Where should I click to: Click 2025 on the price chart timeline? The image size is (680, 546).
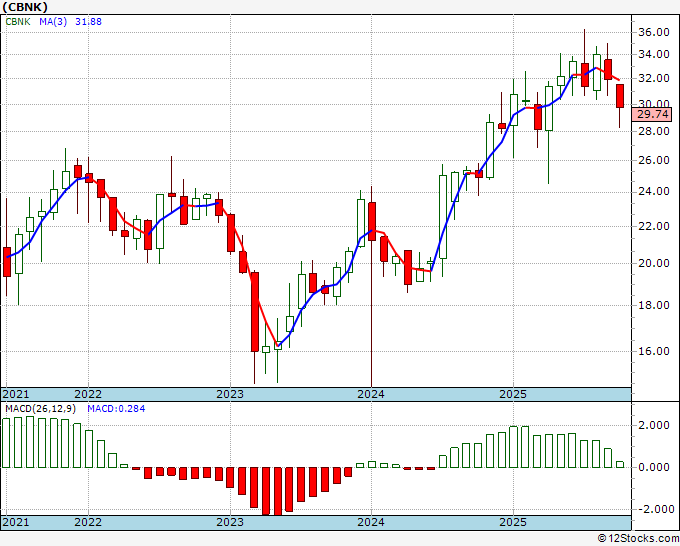tap(513, 394)
